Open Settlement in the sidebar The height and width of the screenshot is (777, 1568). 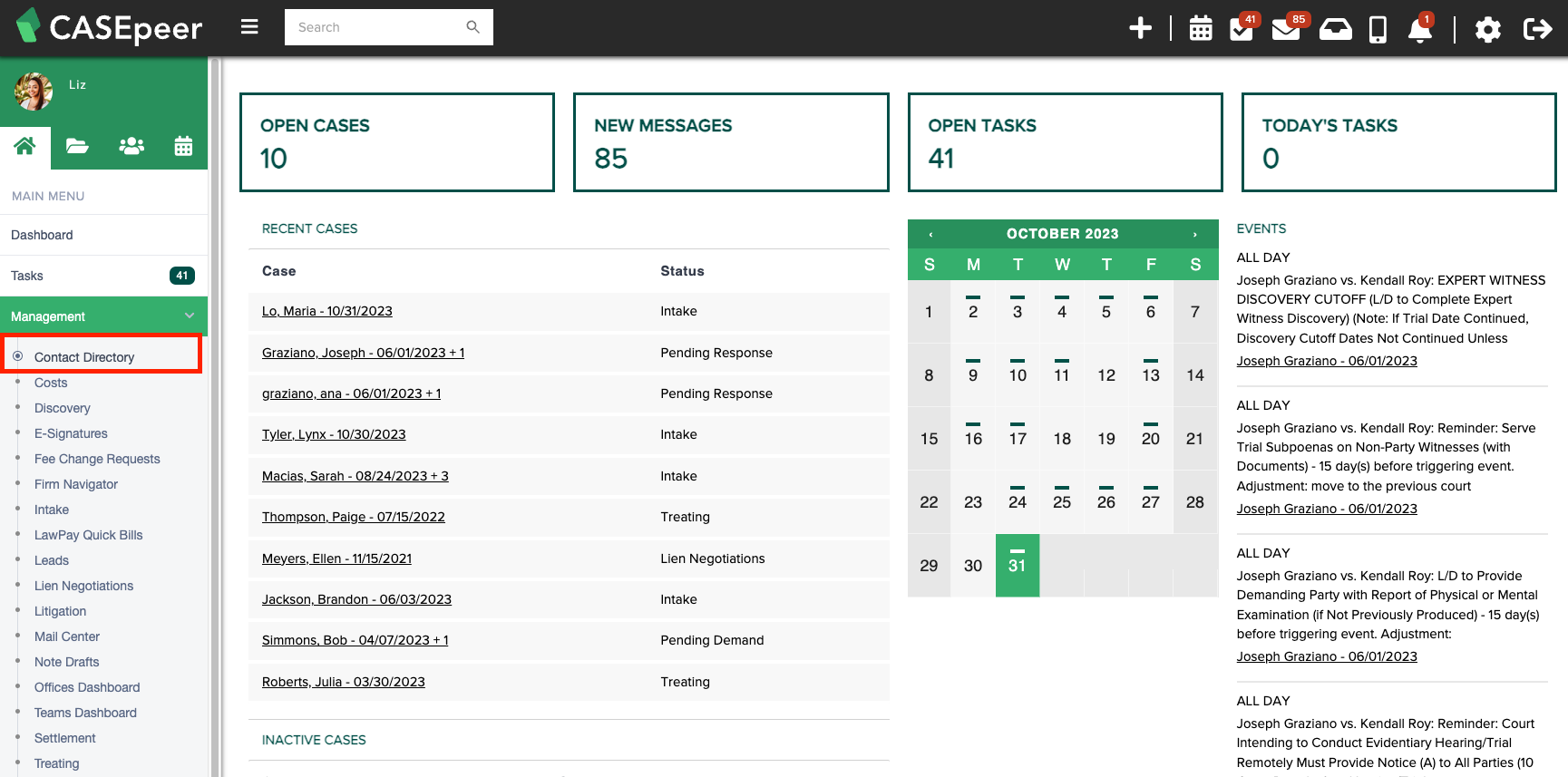[x=64, y=738]
